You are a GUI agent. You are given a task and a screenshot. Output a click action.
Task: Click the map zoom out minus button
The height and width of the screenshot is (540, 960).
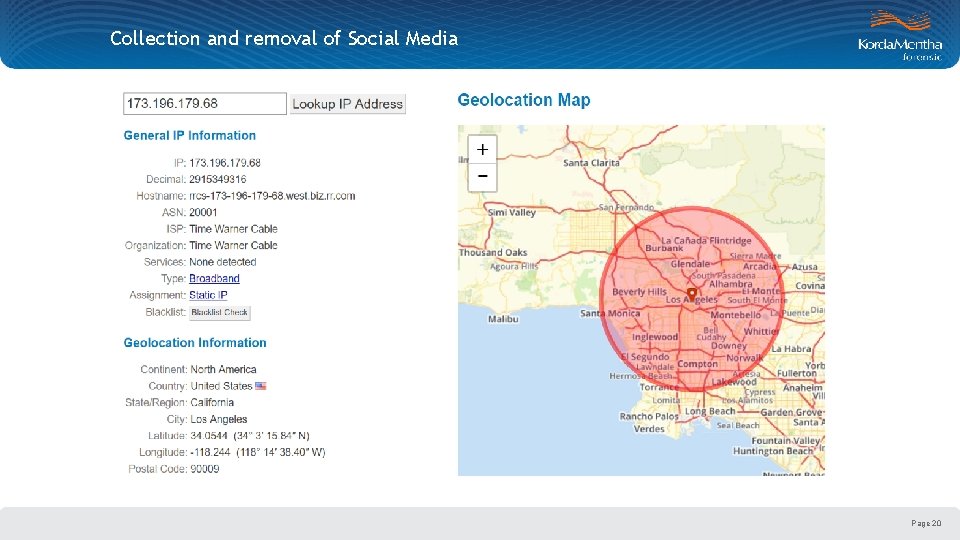coord(482,177)
